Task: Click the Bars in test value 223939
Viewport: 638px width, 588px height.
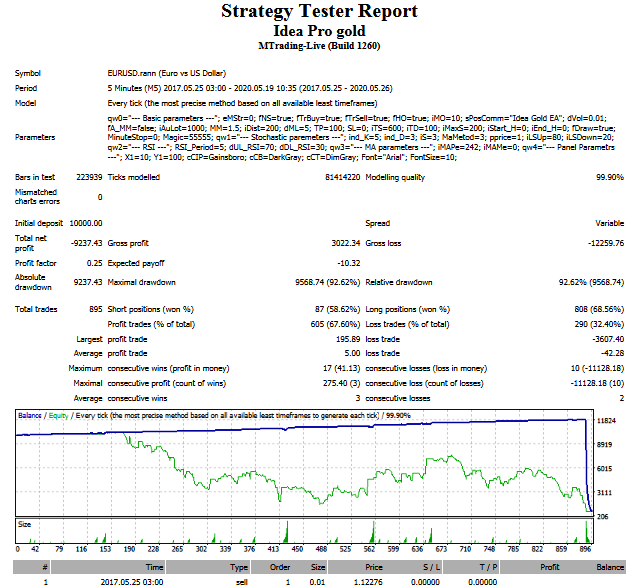Action: tap(89, 177)
